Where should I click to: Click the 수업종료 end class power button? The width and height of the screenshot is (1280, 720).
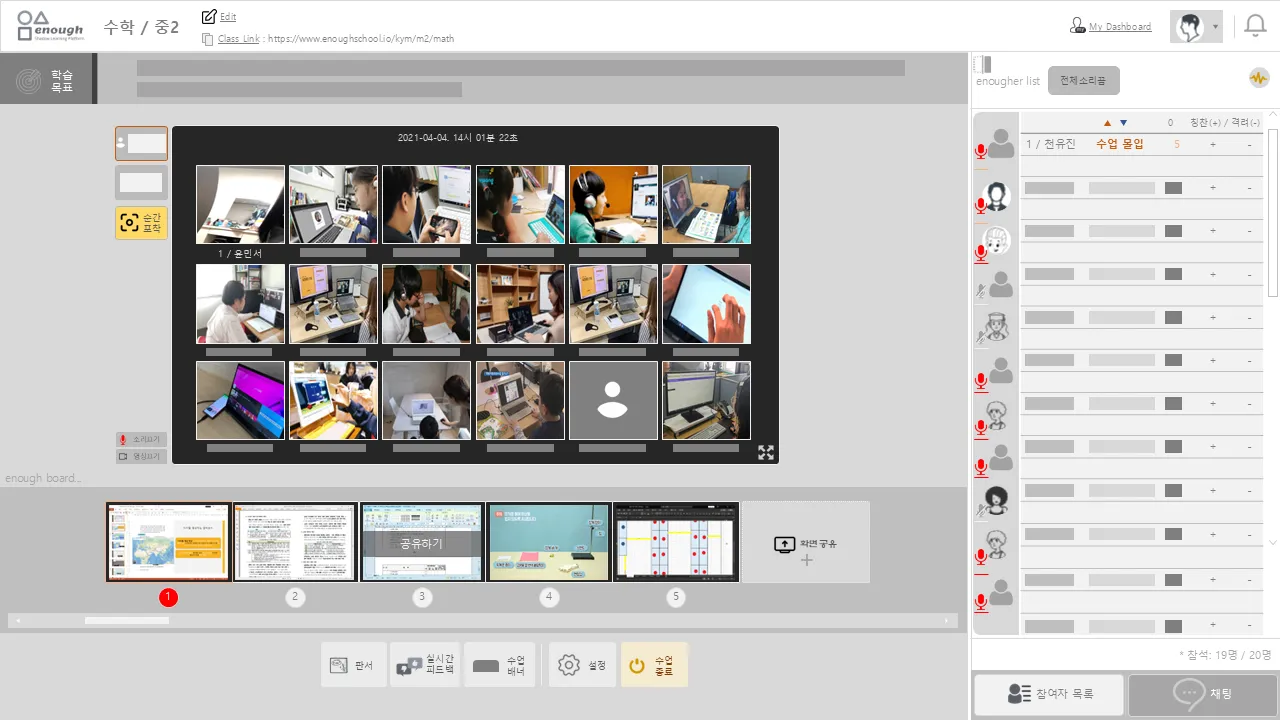coord(654,665)
